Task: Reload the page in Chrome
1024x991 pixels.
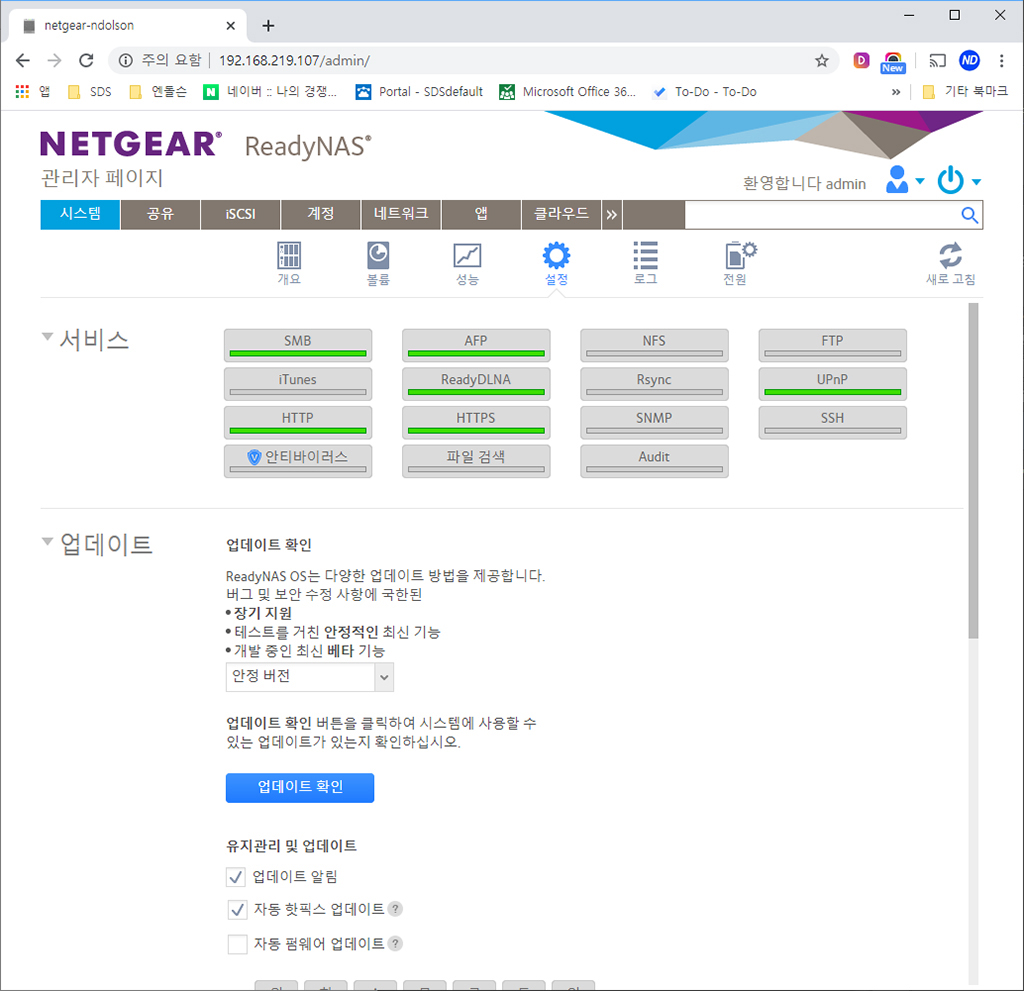Action: [x=86, y=61]
